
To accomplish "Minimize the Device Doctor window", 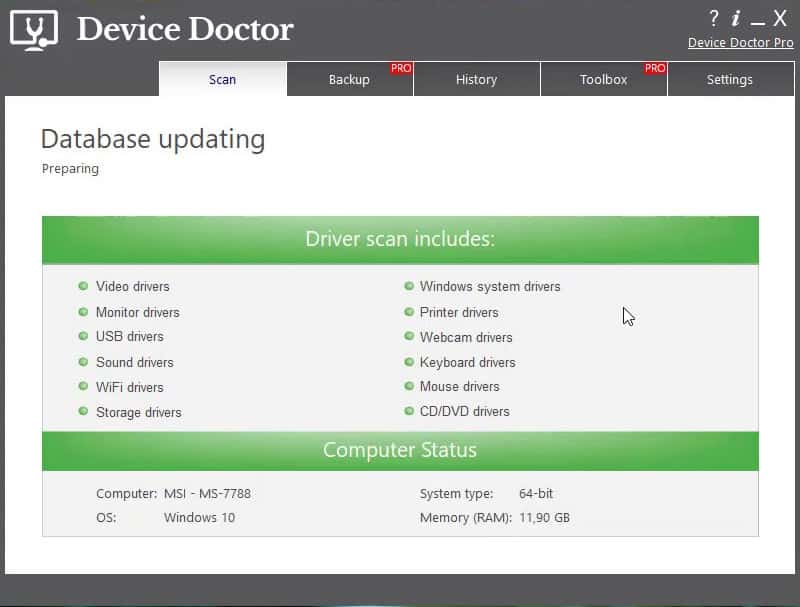I will click(x=758, y=23).
